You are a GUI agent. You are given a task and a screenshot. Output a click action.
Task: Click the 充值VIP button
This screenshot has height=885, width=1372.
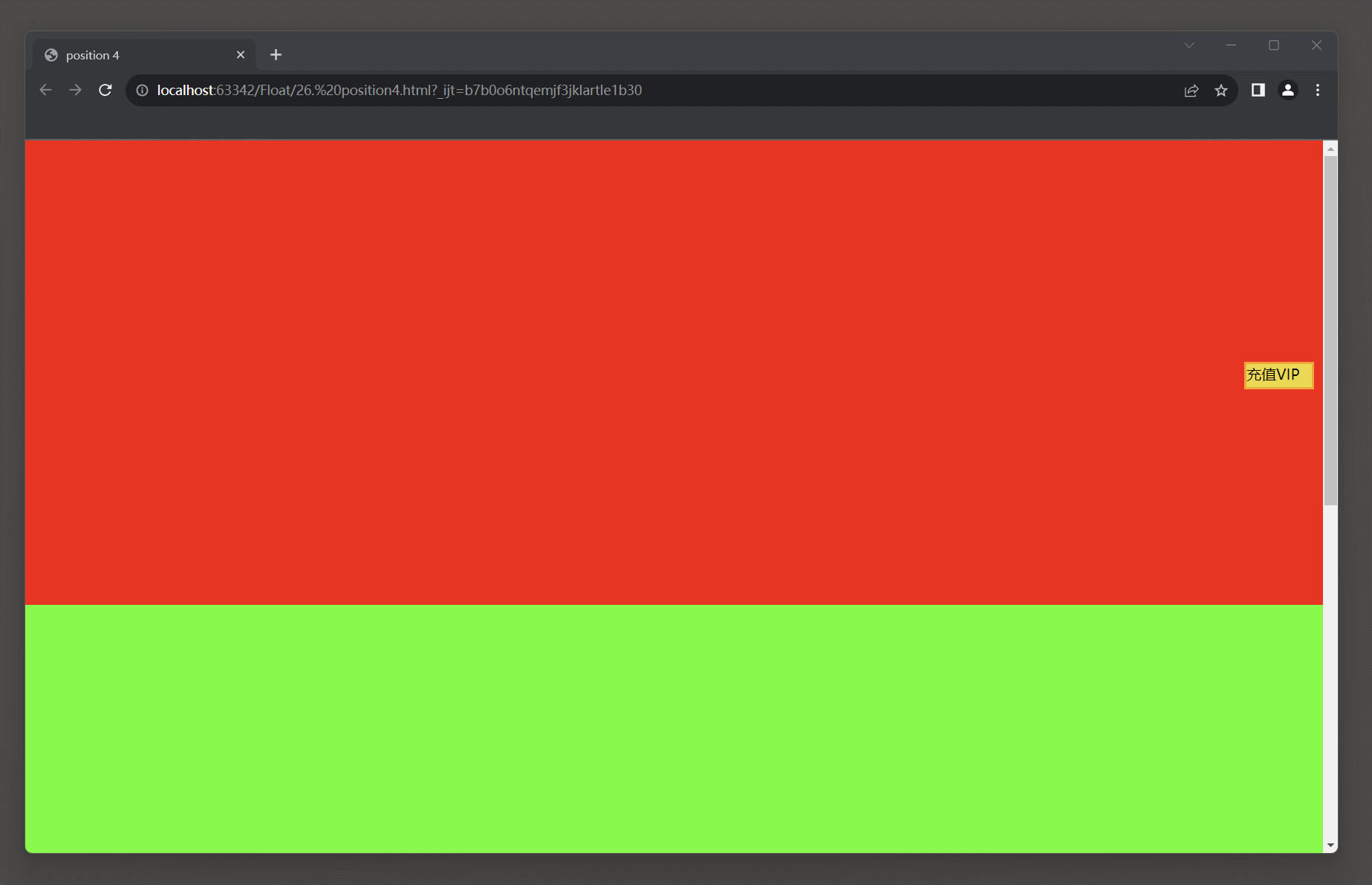[x=1279, y=375]
